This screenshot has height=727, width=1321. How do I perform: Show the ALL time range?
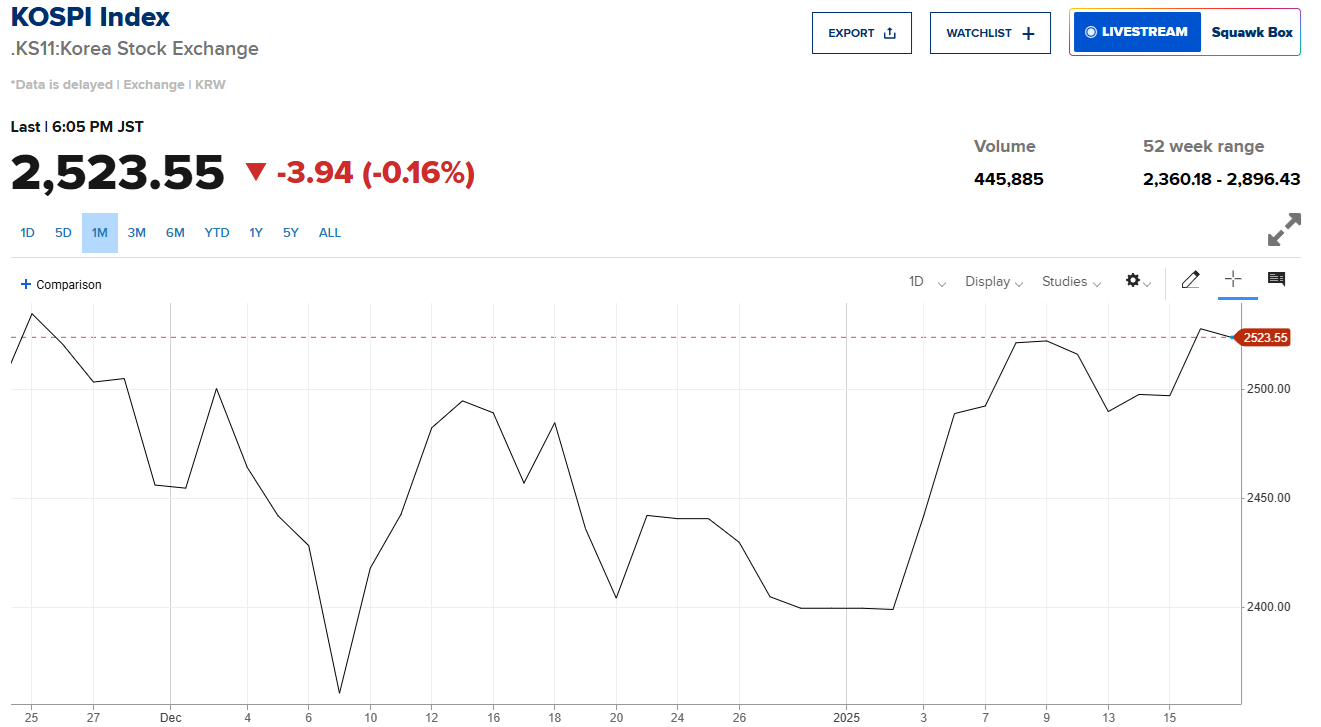coord(330,233)
